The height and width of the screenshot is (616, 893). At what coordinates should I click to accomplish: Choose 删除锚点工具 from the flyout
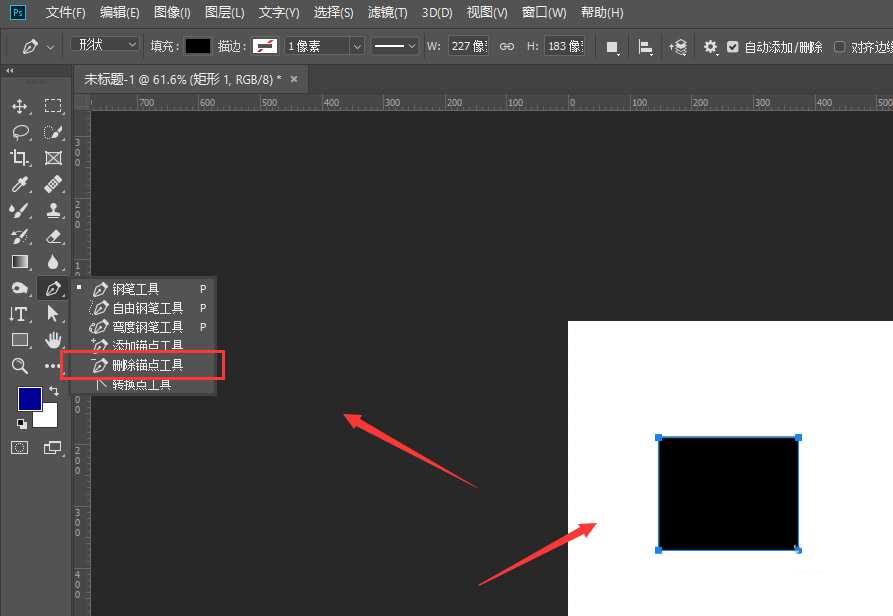point(147,365)
